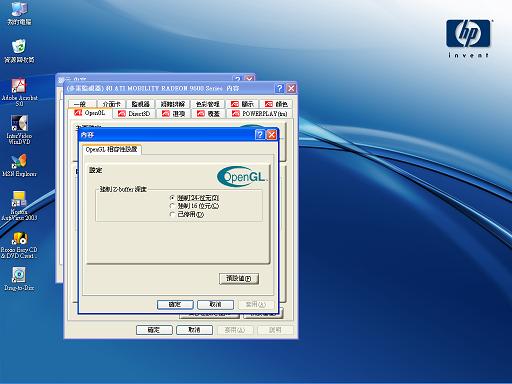
Task: Open the My Computer (我的電腦) desktop icon
Action: 19,13
